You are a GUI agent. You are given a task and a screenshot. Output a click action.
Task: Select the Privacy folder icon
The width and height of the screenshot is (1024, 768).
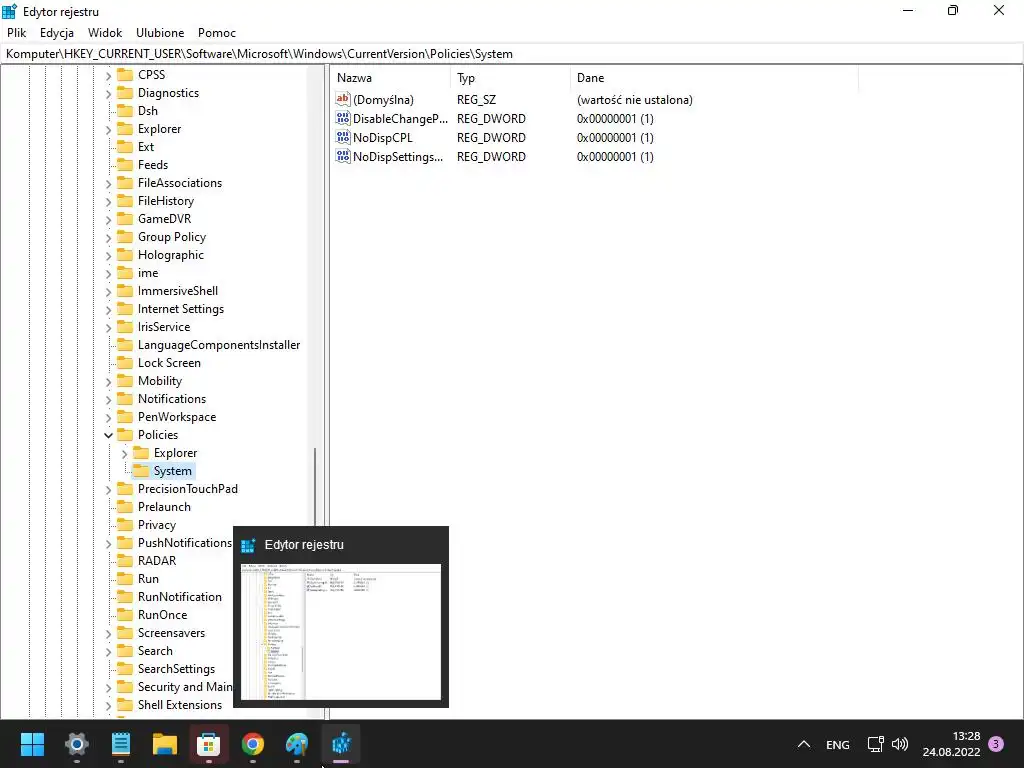pyautogui.click(x=125, y=524)
